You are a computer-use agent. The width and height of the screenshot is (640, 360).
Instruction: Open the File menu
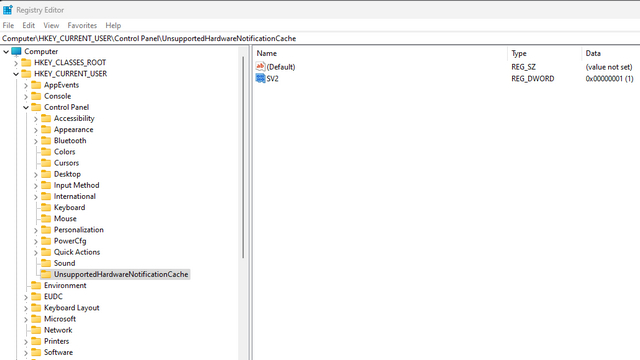pyautogui.click(x=8, y=25)
